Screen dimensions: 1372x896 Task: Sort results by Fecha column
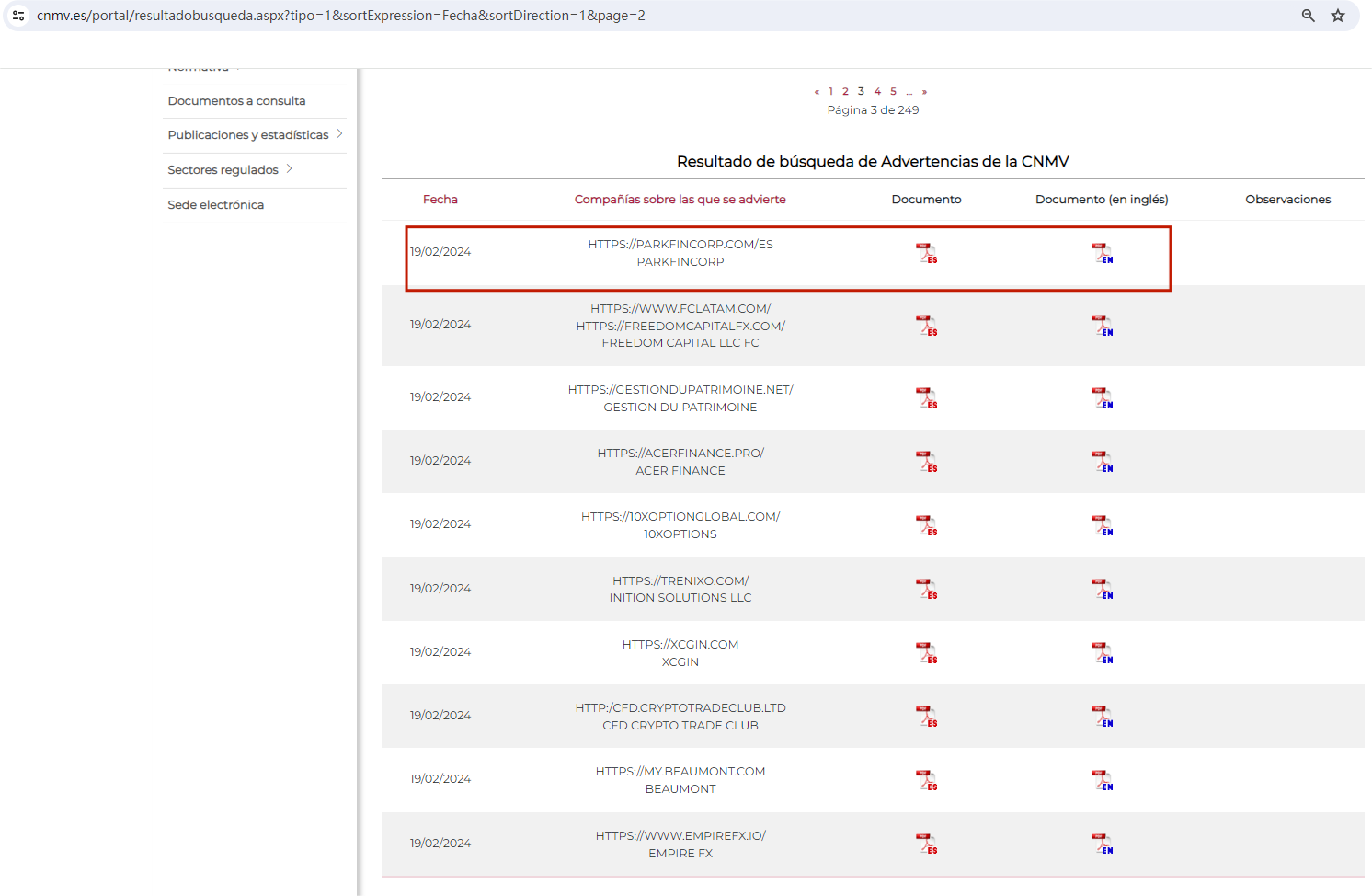click(x=440, y=200)
